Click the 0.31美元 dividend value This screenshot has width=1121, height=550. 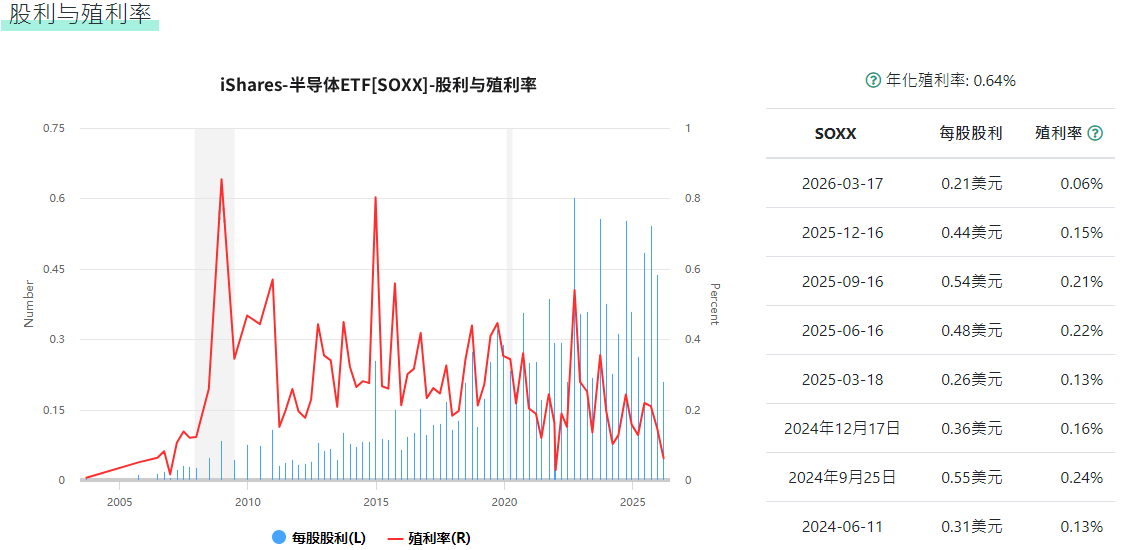(x=972, y=527)
